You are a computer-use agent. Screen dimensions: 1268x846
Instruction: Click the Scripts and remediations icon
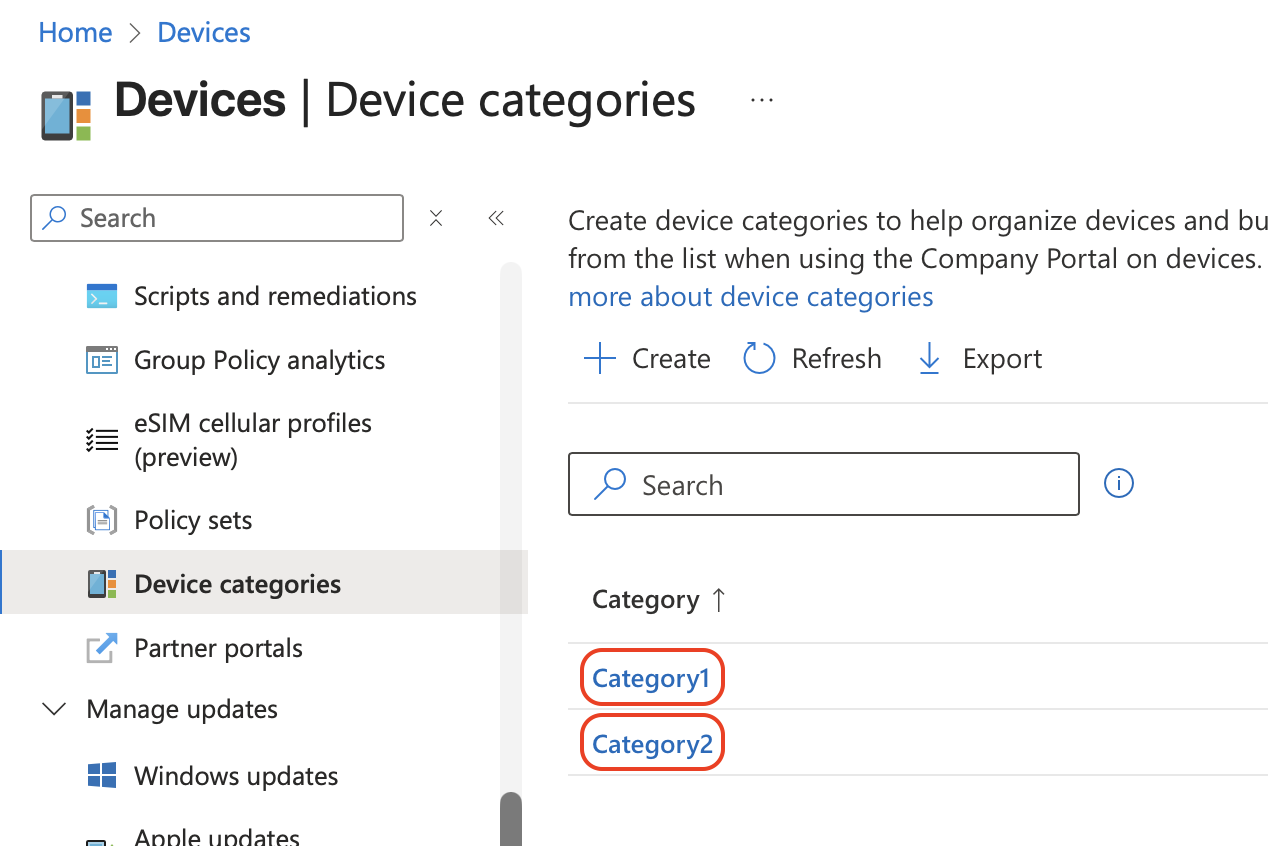pos(101,297)
